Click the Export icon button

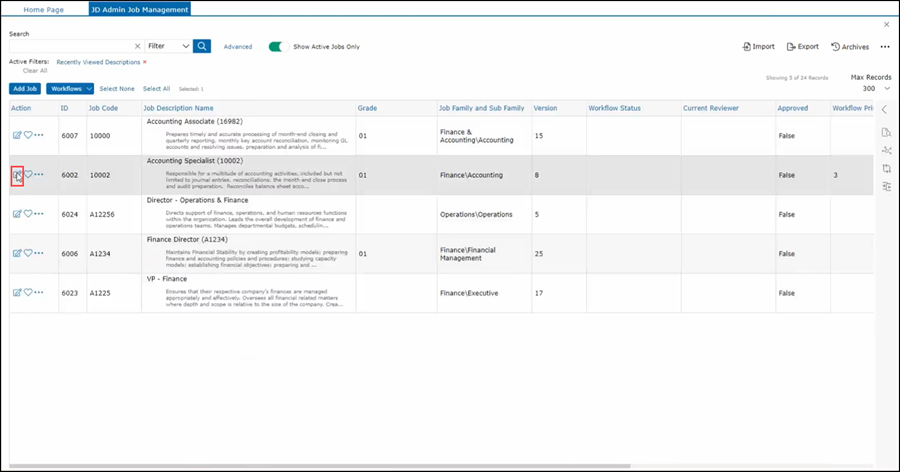point(802,46)
